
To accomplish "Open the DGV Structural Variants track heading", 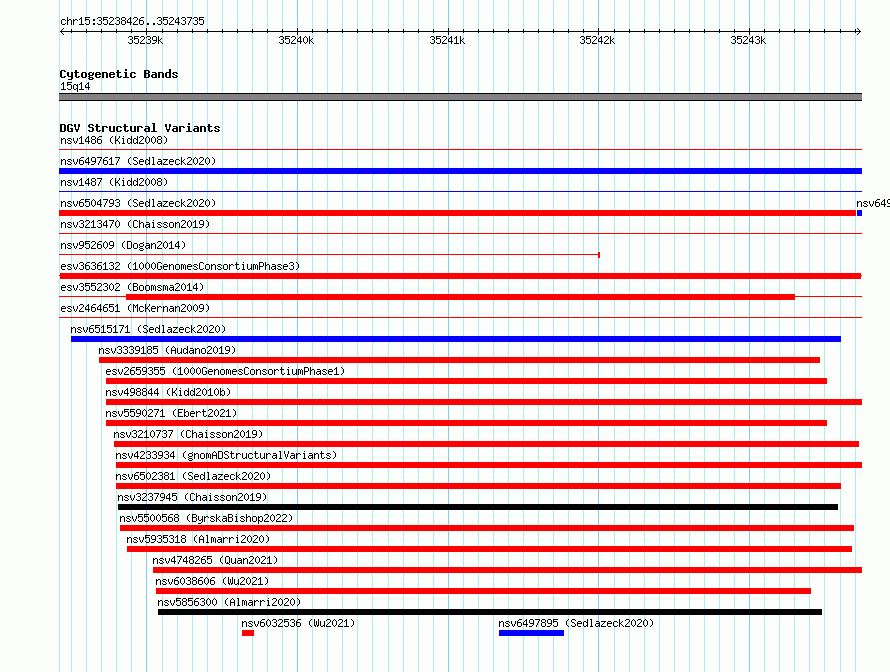I will click(140, 128).
